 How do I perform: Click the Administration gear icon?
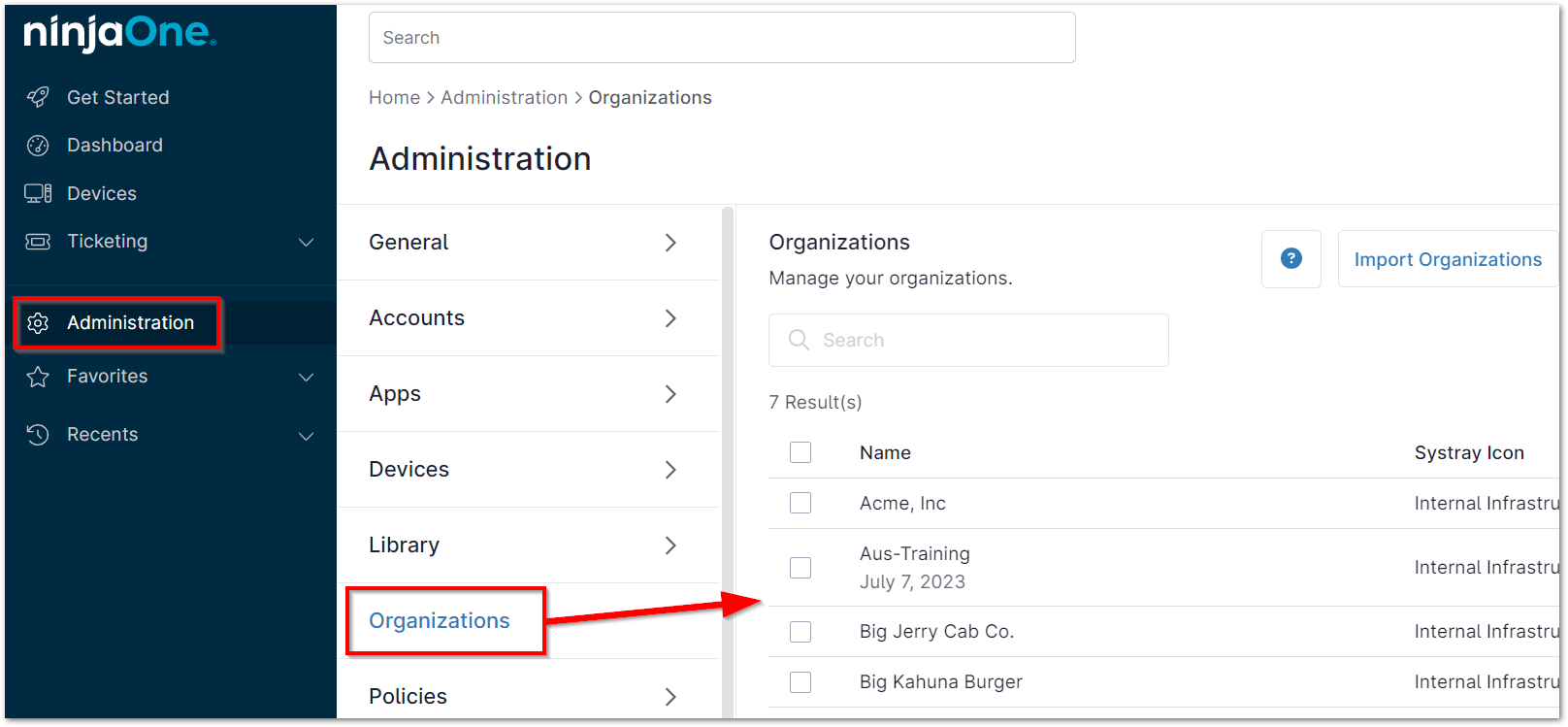tap(37, 322)
